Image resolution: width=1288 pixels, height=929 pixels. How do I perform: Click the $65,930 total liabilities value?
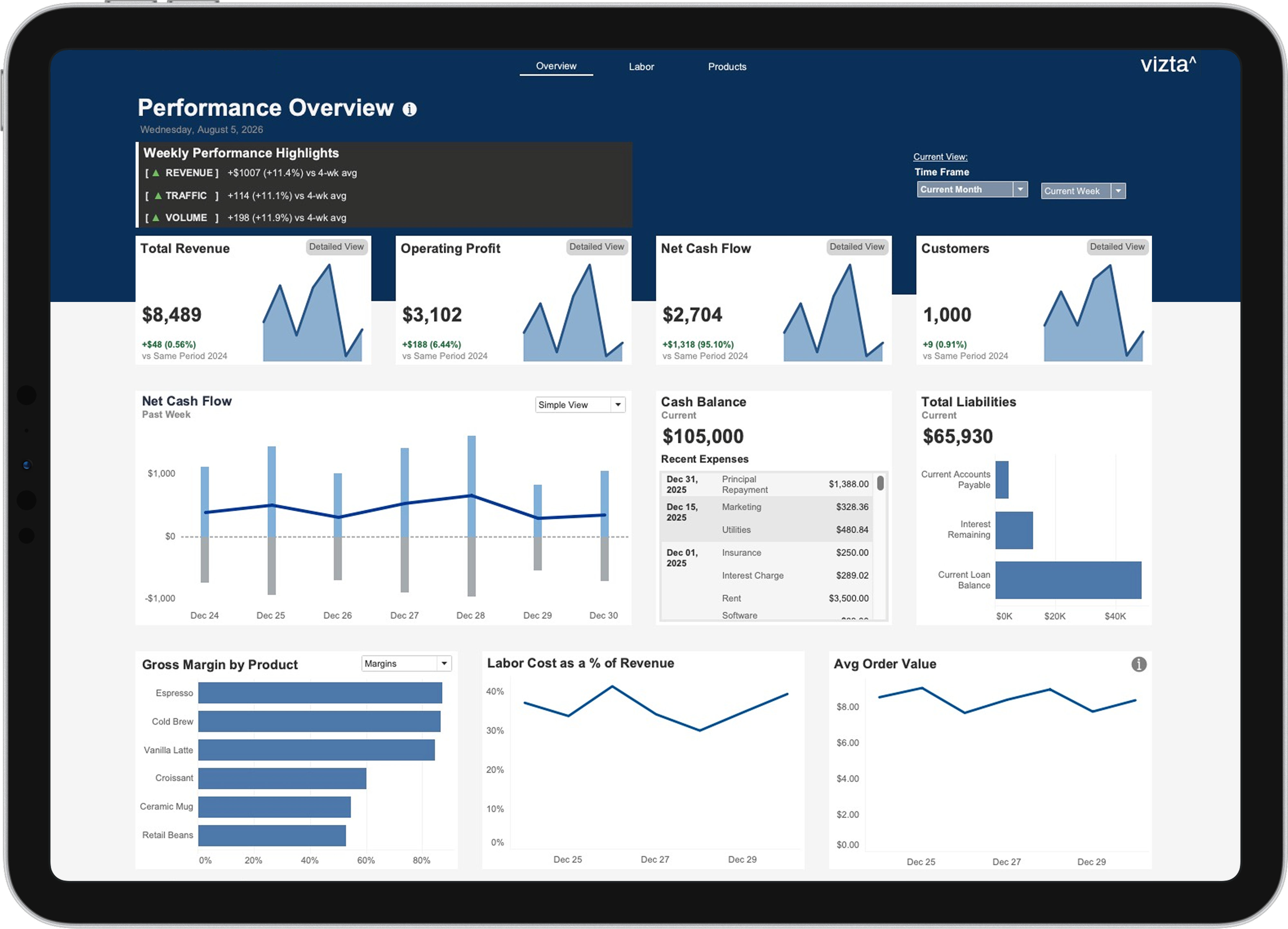[x=957, y=436]
